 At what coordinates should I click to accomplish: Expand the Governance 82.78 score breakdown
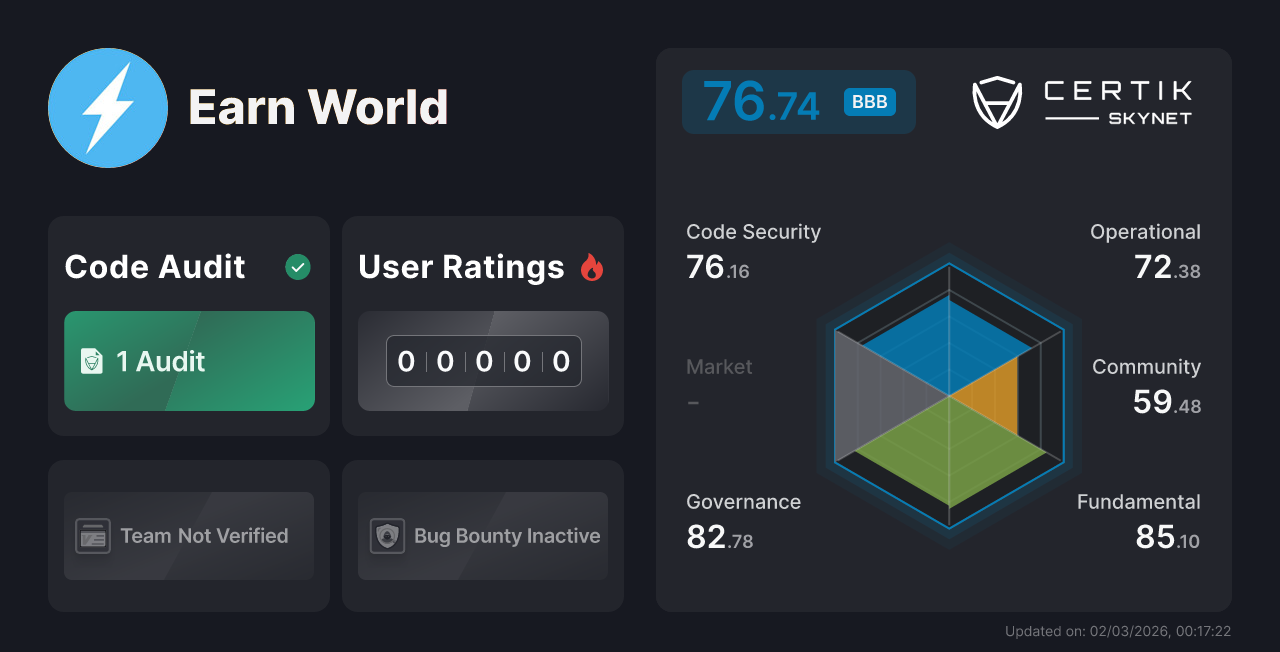point(743,520)
